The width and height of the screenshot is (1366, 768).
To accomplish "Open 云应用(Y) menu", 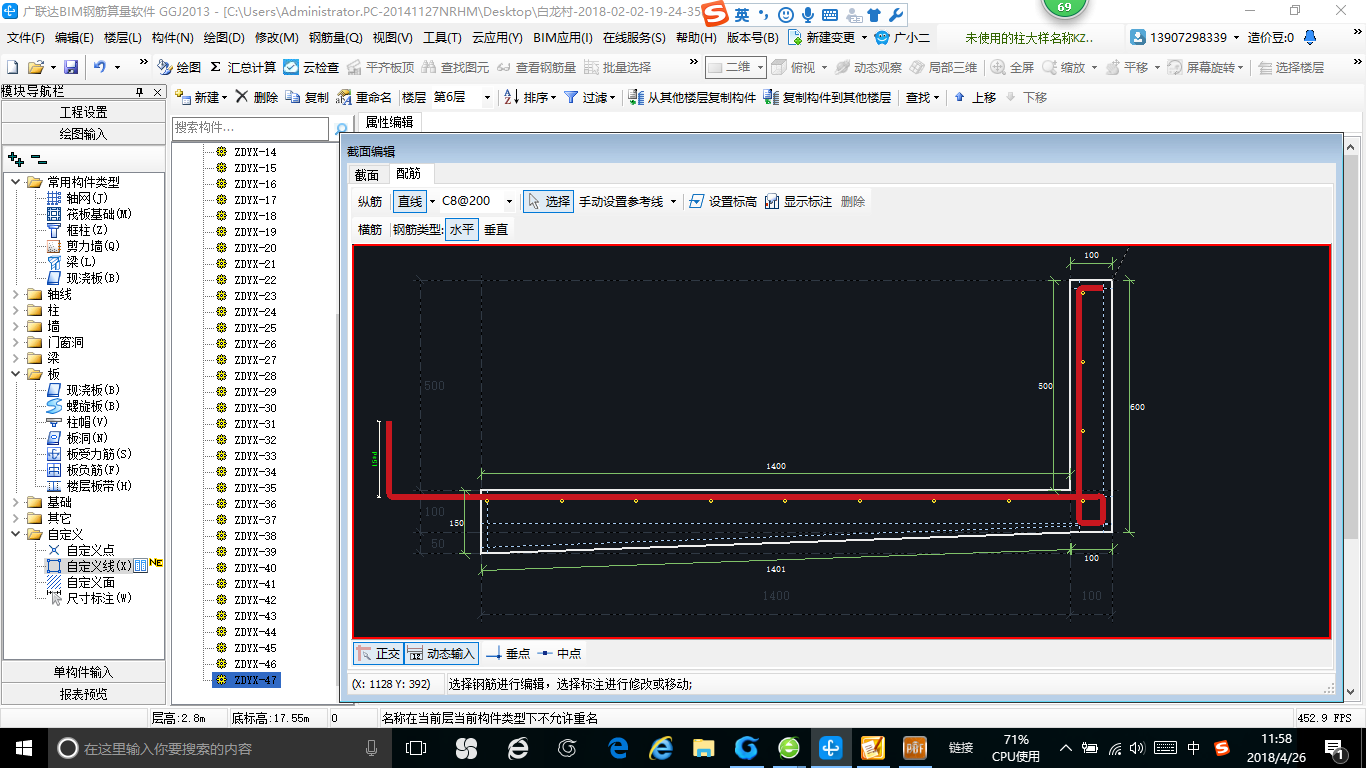I will pos(497,37).
